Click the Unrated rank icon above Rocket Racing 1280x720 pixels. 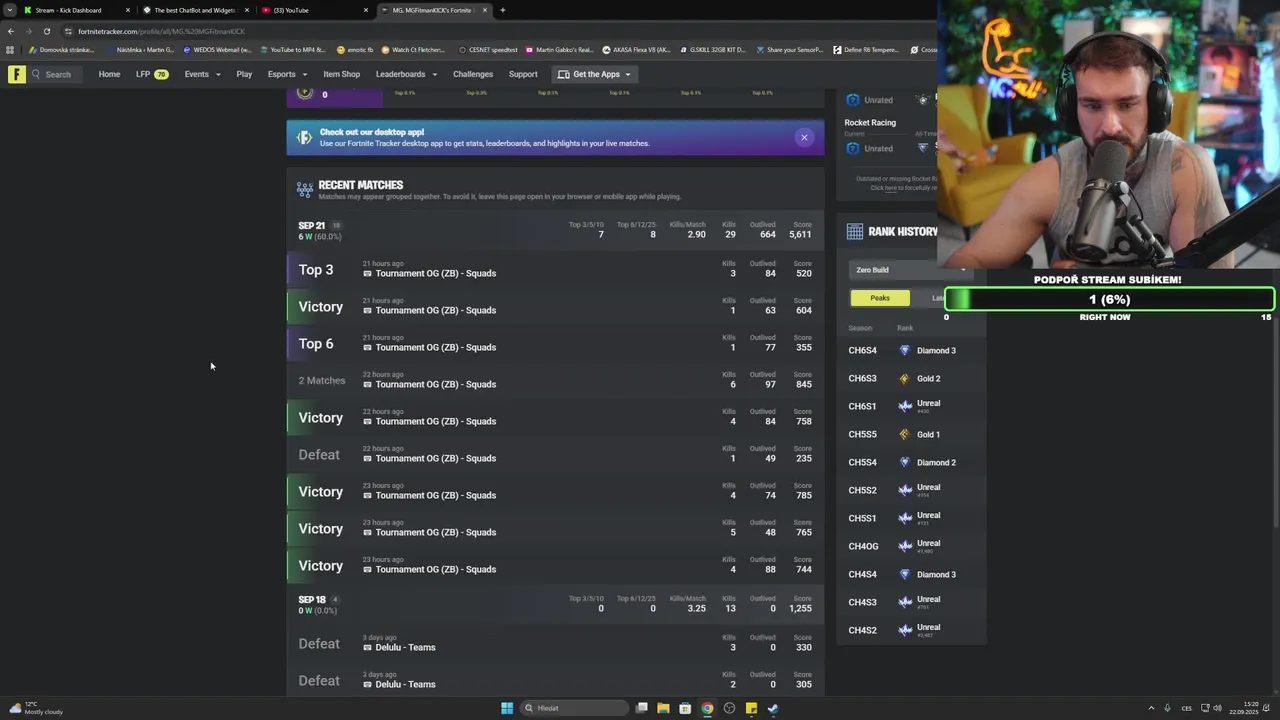[853, 100]
